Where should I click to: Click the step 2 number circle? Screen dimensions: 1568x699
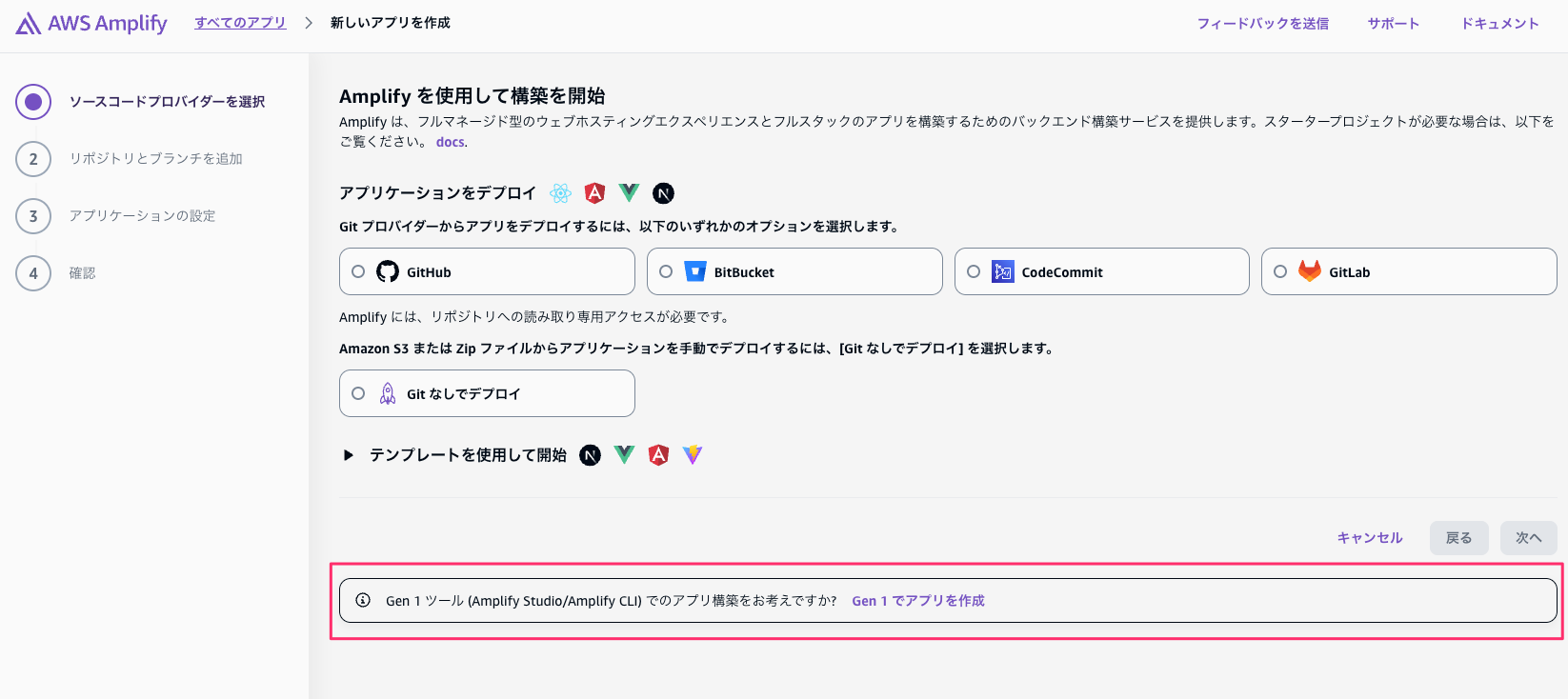pyautogui.click(x=33, y=159)
